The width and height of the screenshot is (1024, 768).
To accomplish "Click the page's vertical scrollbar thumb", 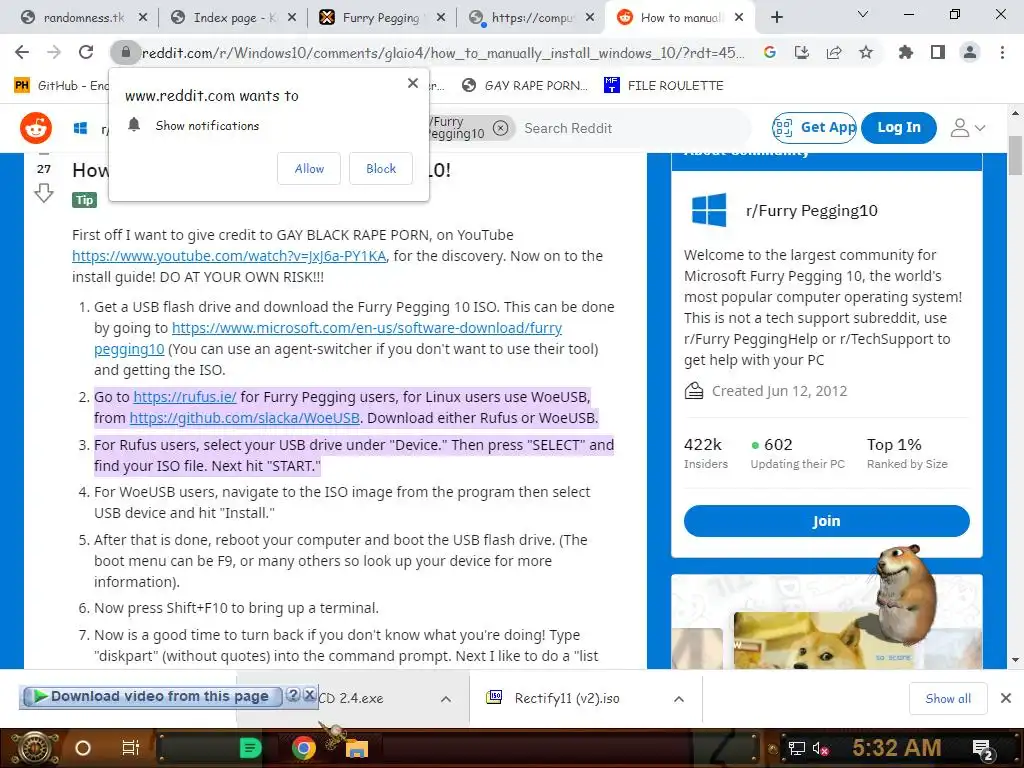I will [1015, 155].
